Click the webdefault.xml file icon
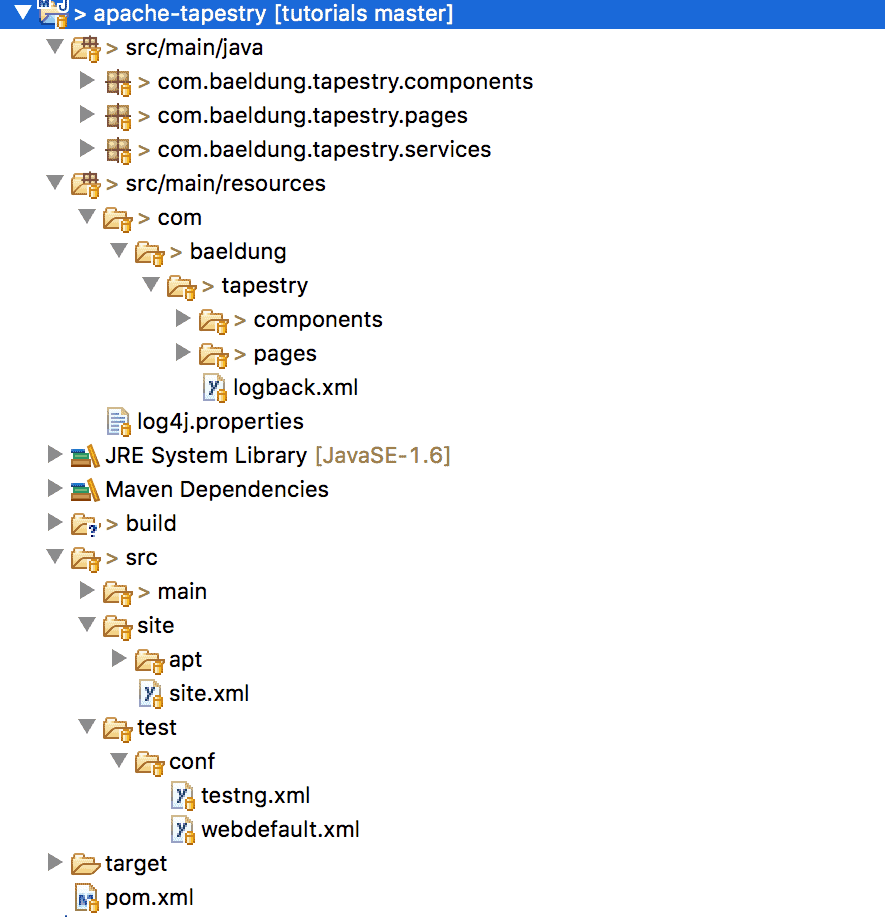Image resolution: width=885 pixels, height=917 pixels. (182, 830)
